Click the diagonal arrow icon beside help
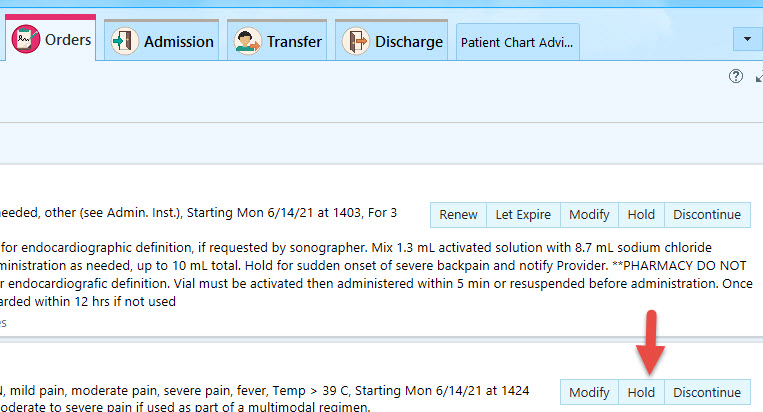The height and width of the screenshot is (412, 763). (x=759, y=77)
